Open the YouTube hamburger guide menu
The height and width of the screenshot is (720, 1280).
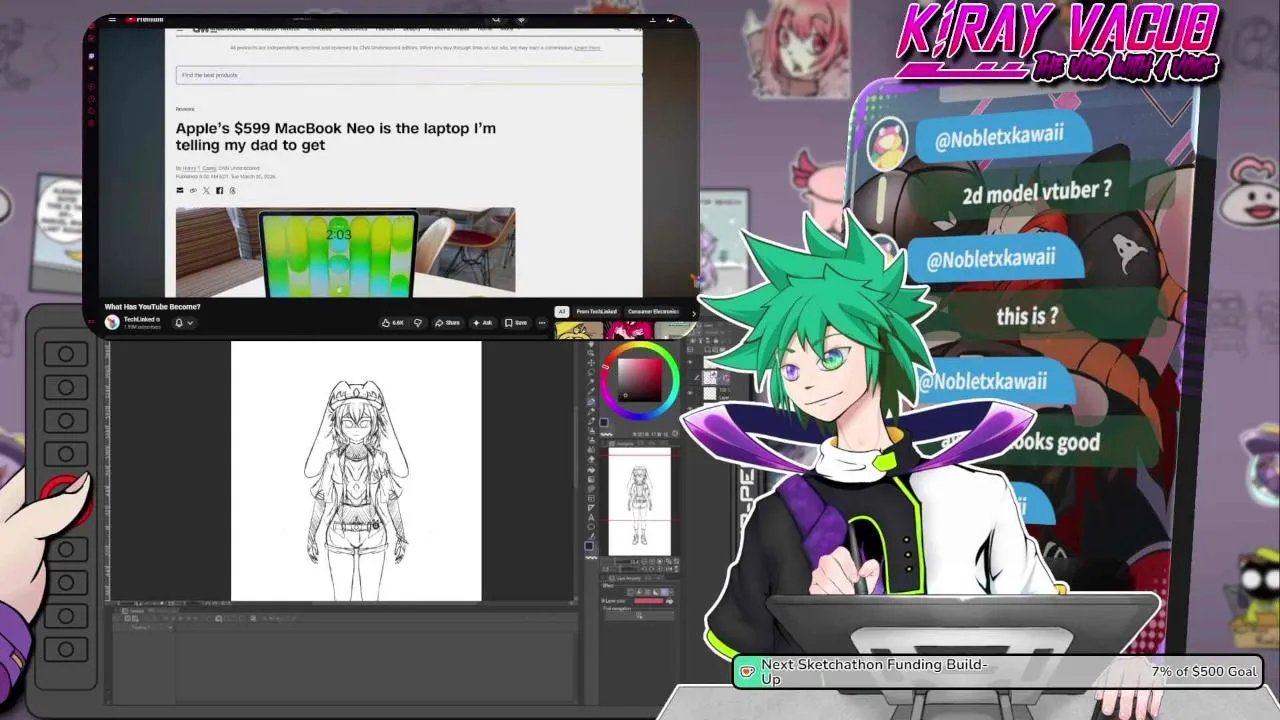112,19
